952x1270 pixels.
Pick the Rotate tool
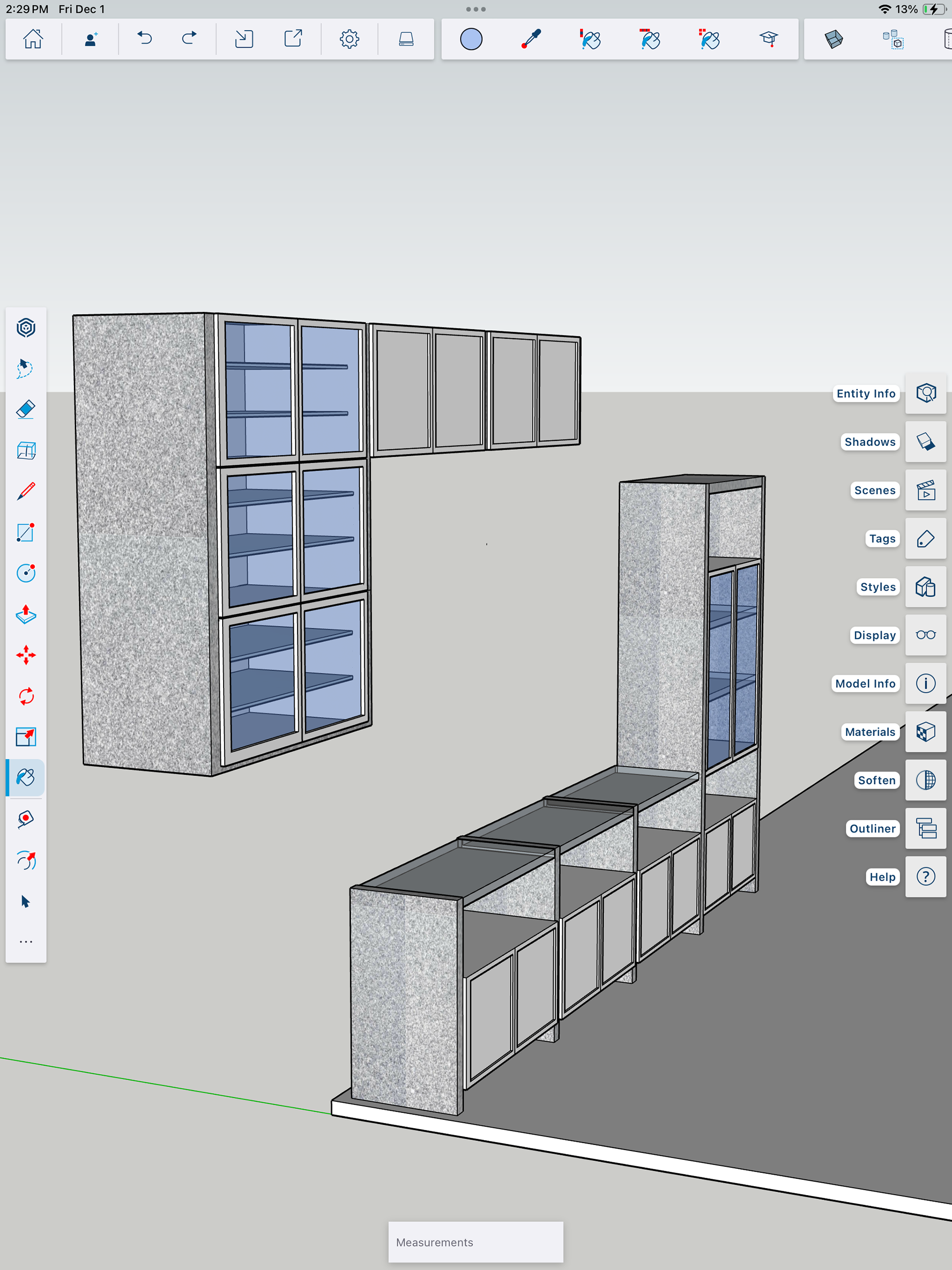26,696
